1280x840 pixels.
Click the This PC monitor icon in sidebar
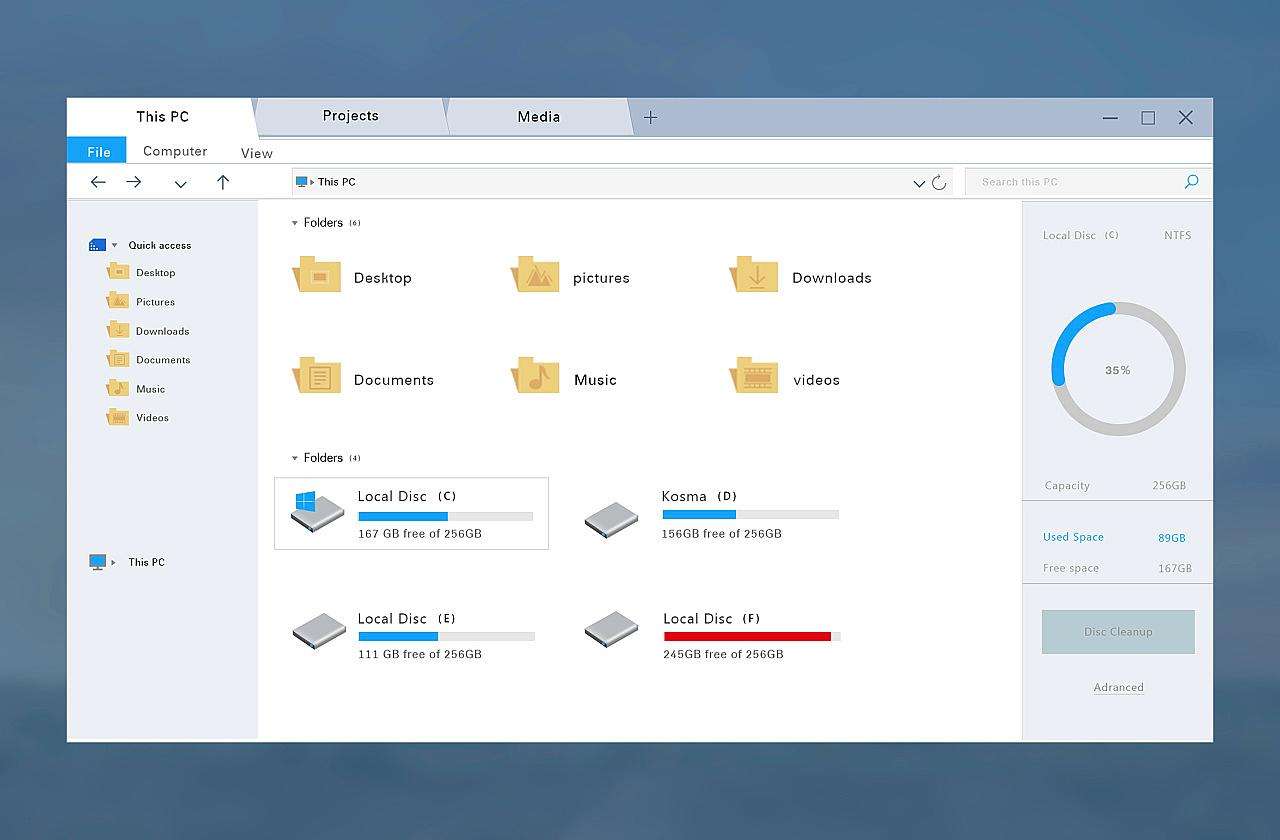(97, 562)
